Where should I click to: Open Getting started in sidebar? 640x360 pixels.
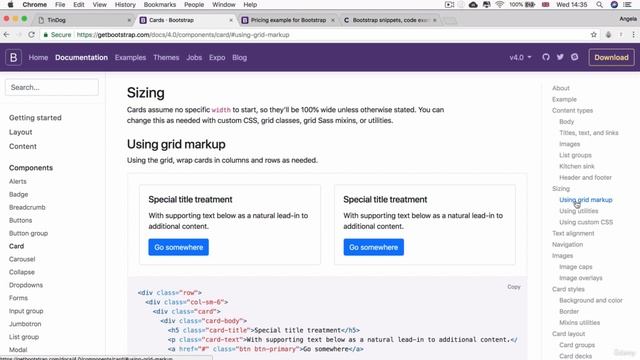click(35, 118)
